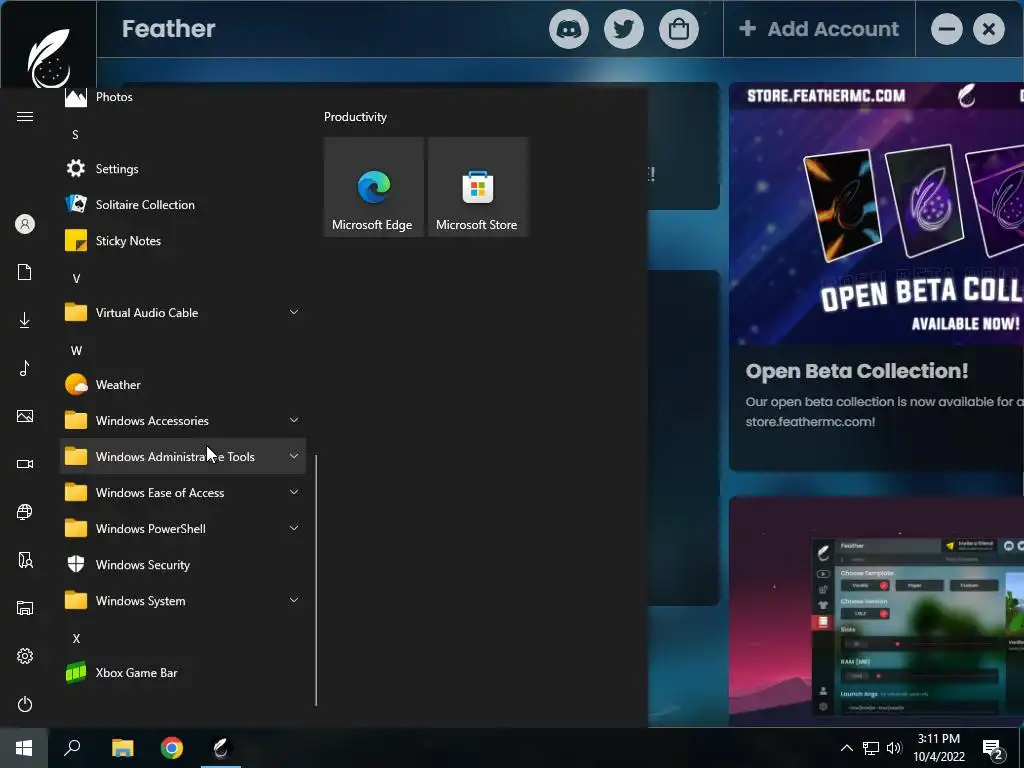The image size is (1024, 768).
Task: Open the Microsoft Store tile
Action: (477, 187)
